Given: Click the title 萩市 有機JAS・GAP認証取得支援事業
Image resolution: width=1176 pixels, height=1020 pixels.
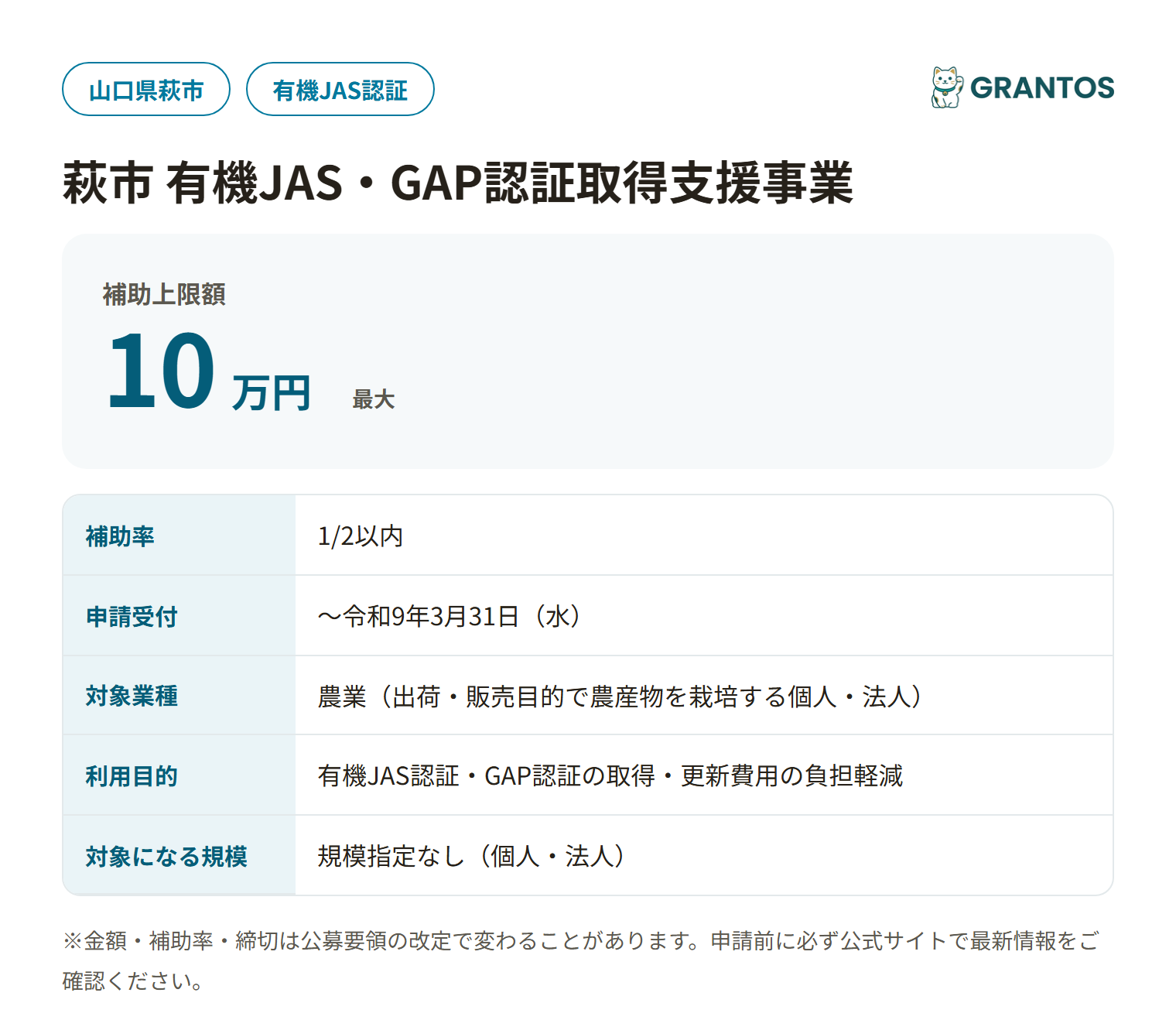Looking at the screenshot, I should [x=458, y=183].
